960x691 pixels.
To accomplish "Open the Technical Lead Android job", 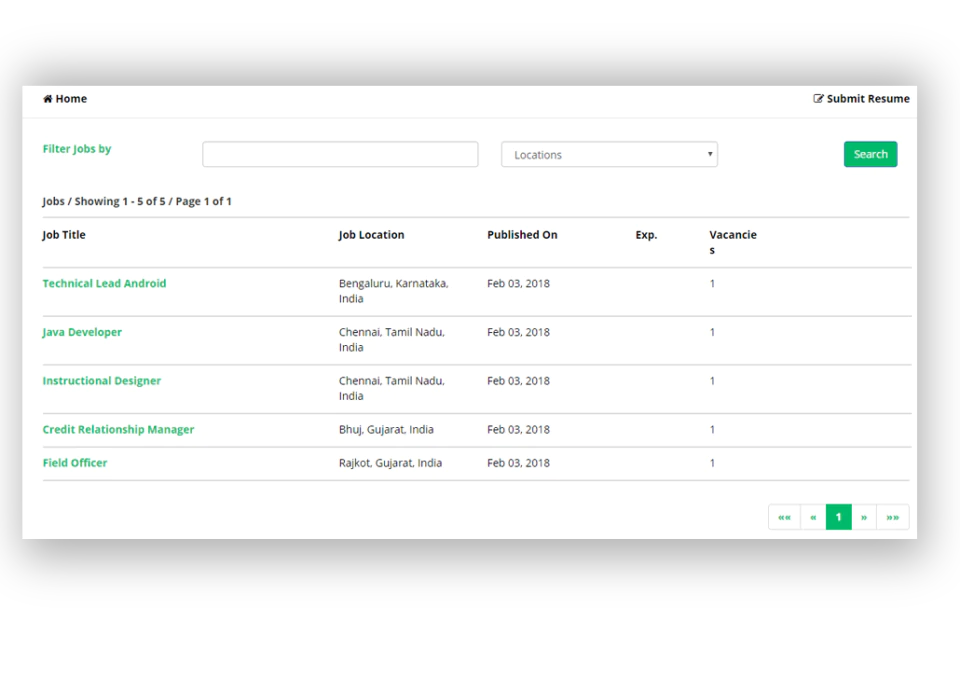I will click(x=104, y=283).
